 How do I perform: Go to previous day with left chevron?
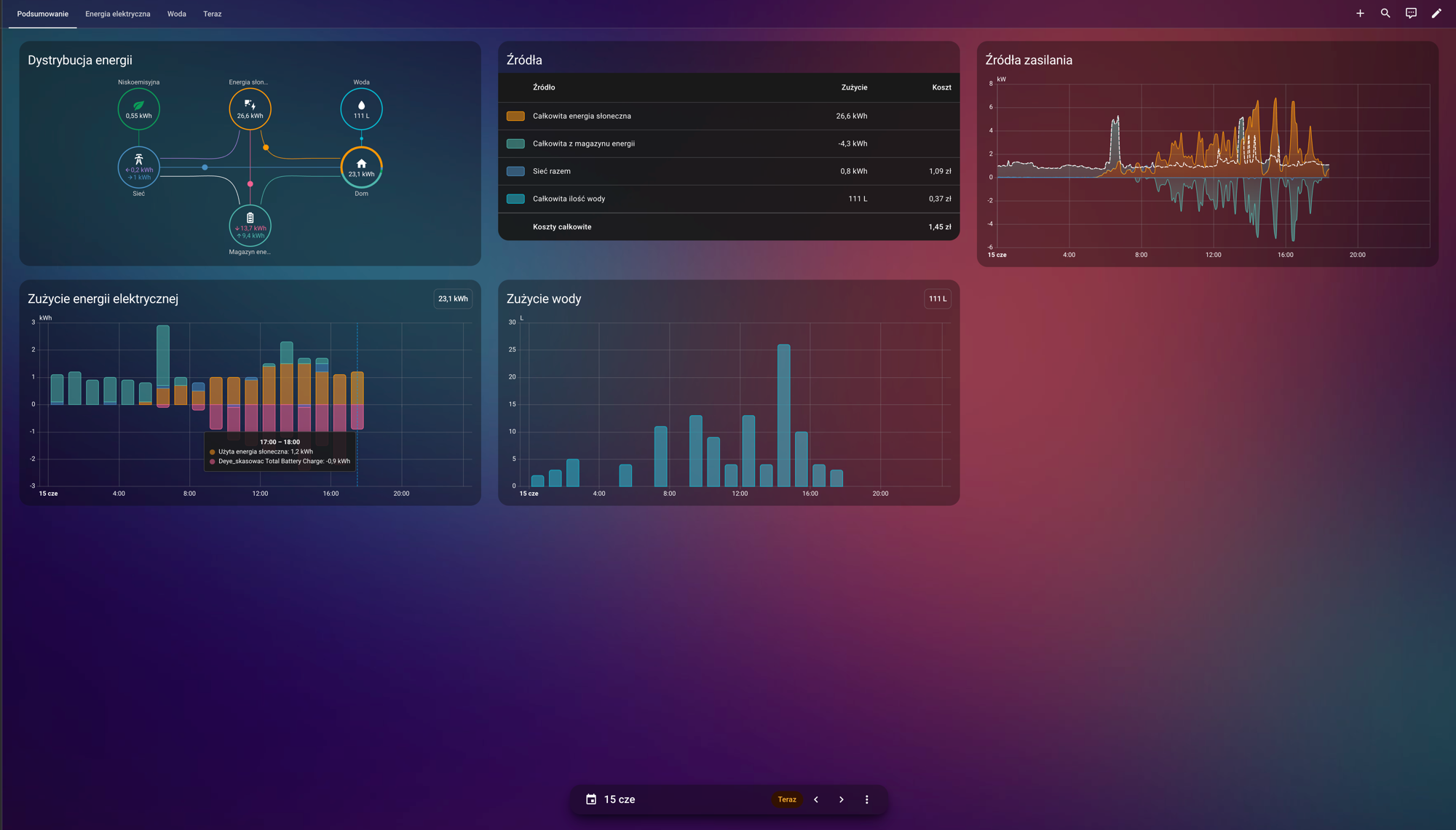point(816,799)
